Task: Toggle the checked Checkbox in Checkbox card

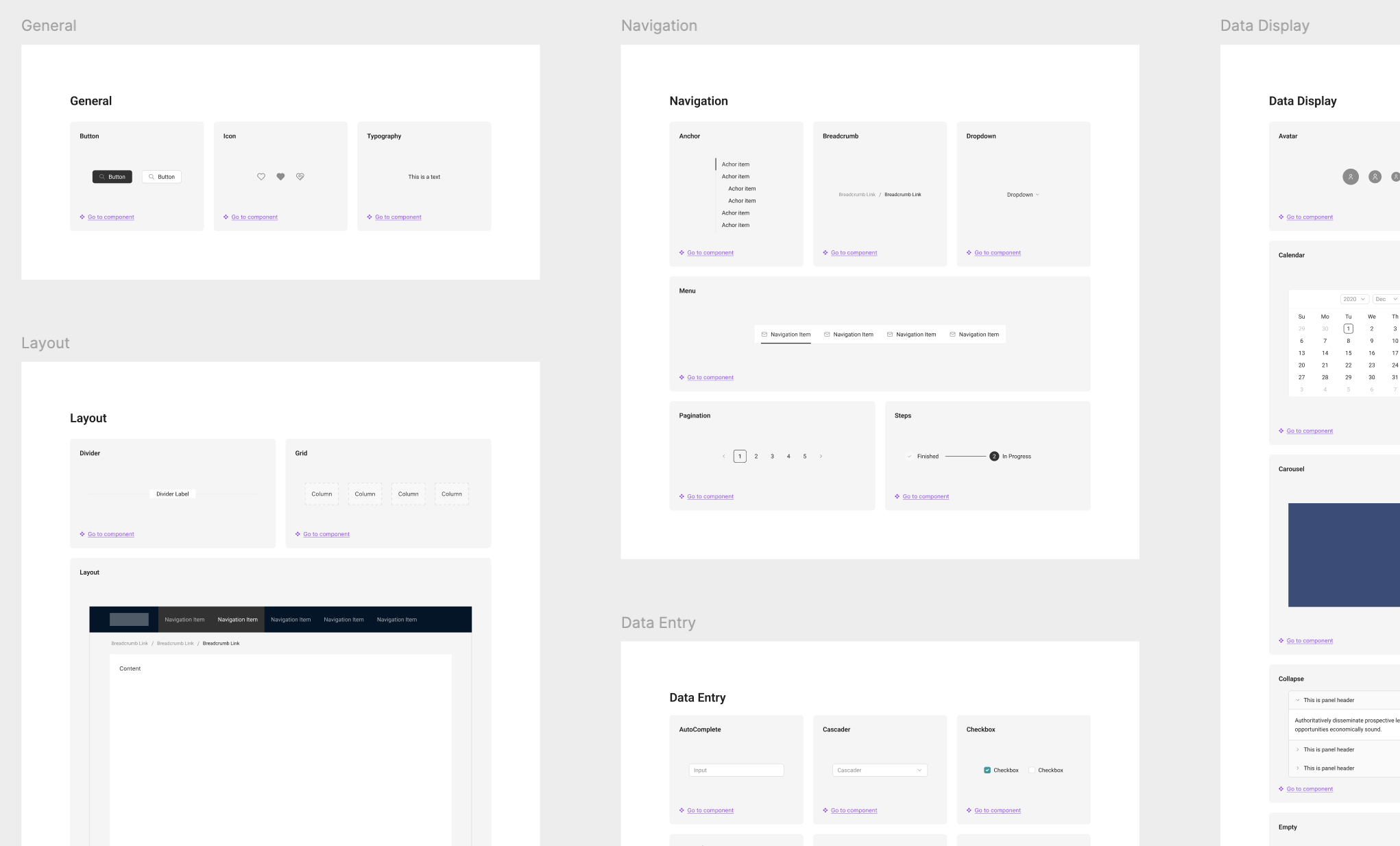Action: click(987, 770)
